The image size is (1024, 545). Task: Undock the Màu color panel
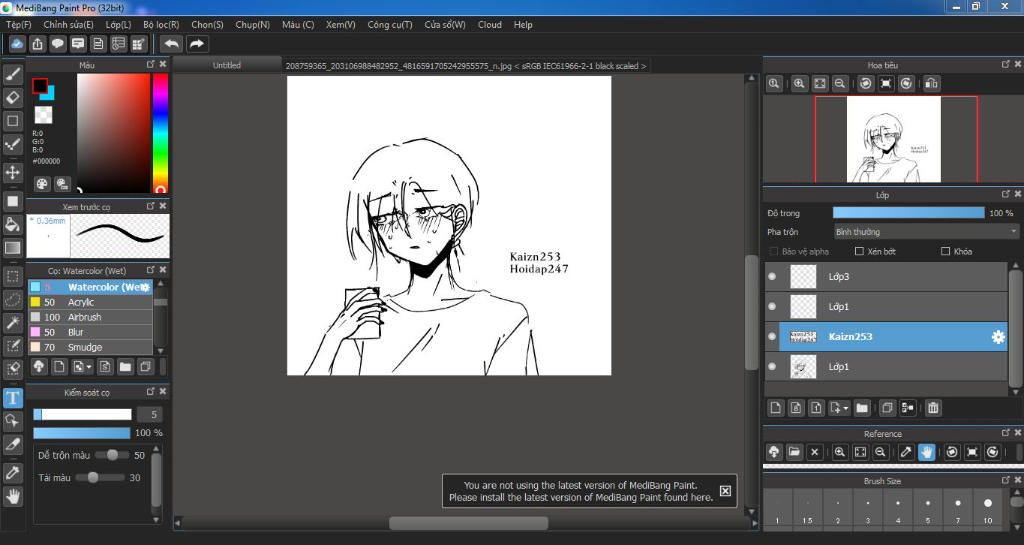point(150,64)
